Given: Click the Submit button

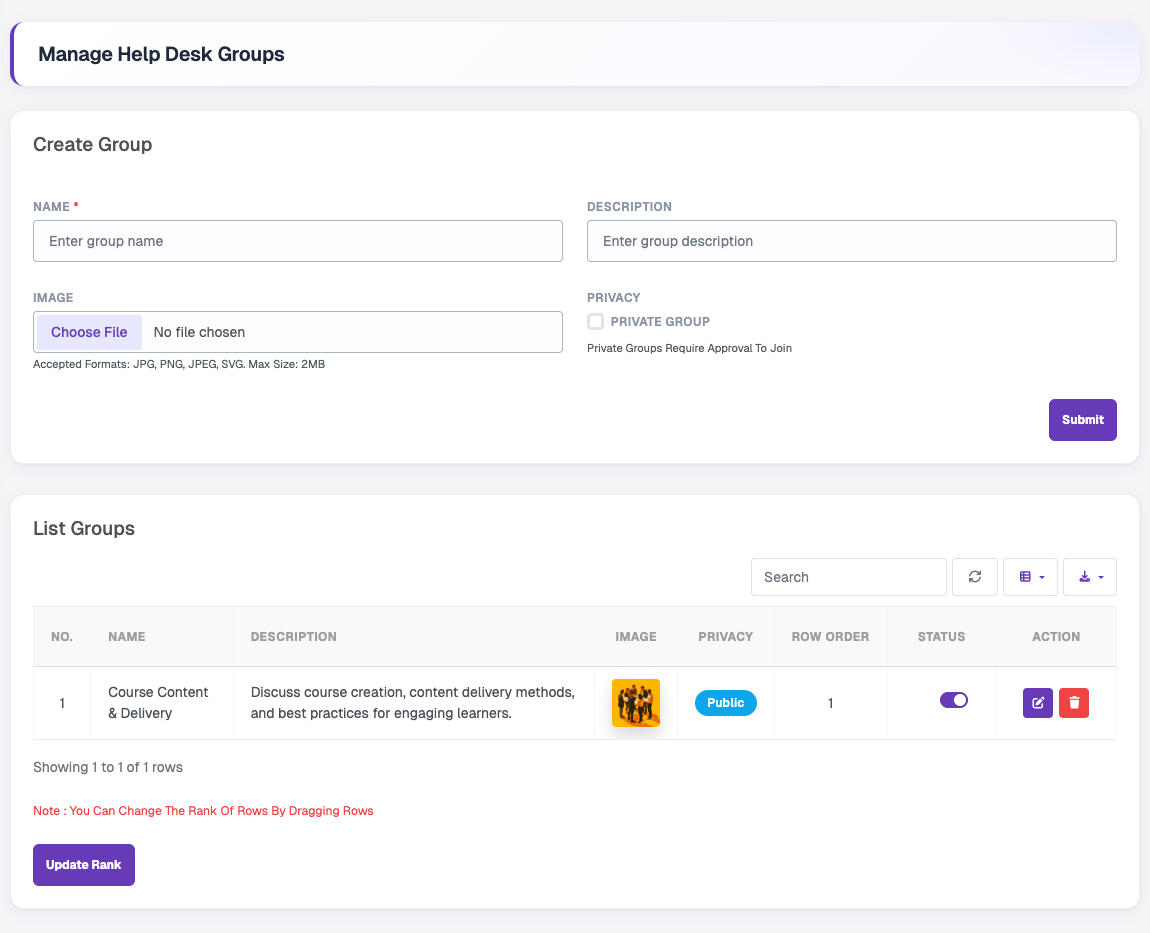Looking at the screenshot, I should (1083, 420).
